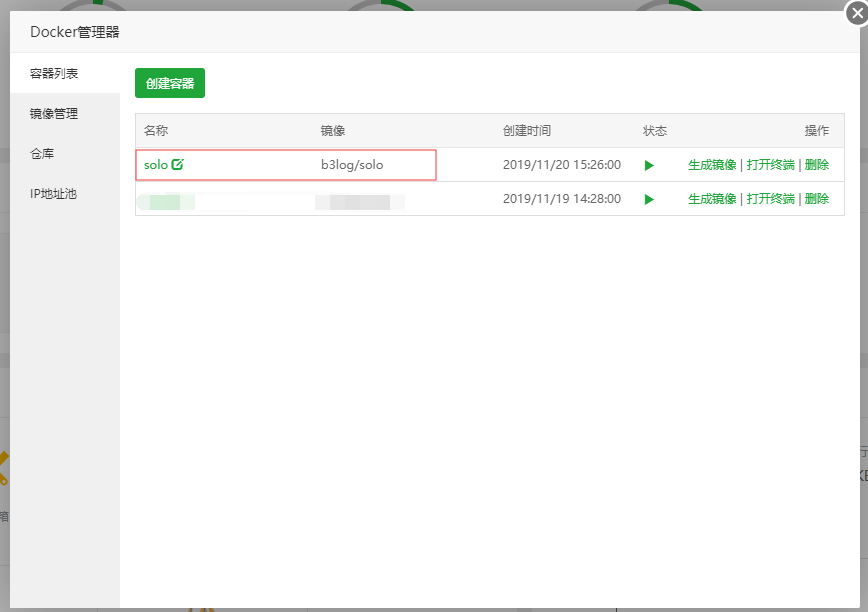Click 删除 in the 2019/11/19 row
Image resolution: width=868 pixels, height=612 pixels.
817,199
